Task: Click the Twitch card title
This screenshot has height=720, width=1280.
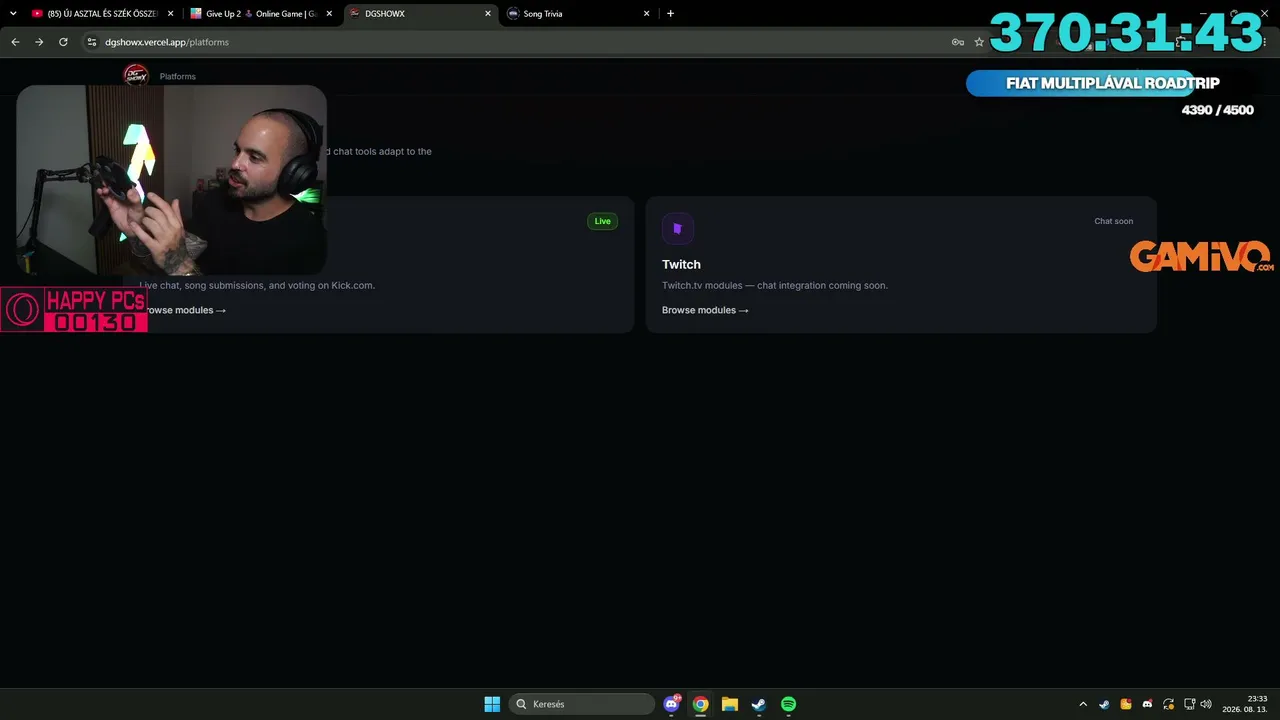Action: tap(681, 264)
